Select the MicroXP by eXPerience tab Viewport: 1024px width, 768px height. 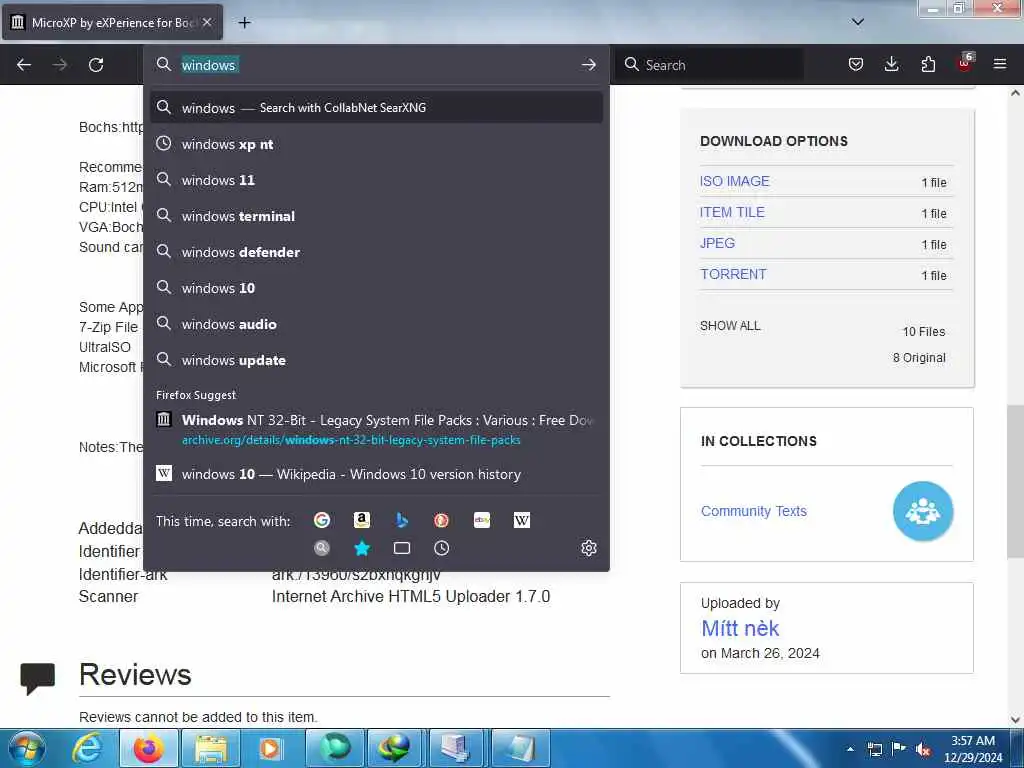(x=113, y=22)
